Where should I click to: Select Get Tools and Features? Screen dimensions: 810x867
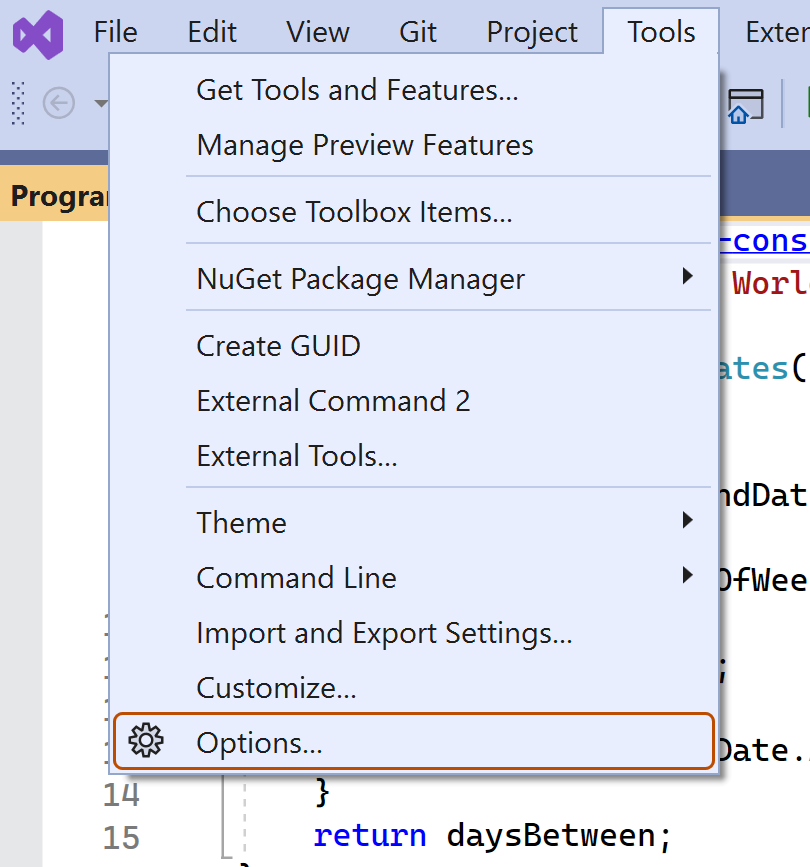click(x=356, y=90)
